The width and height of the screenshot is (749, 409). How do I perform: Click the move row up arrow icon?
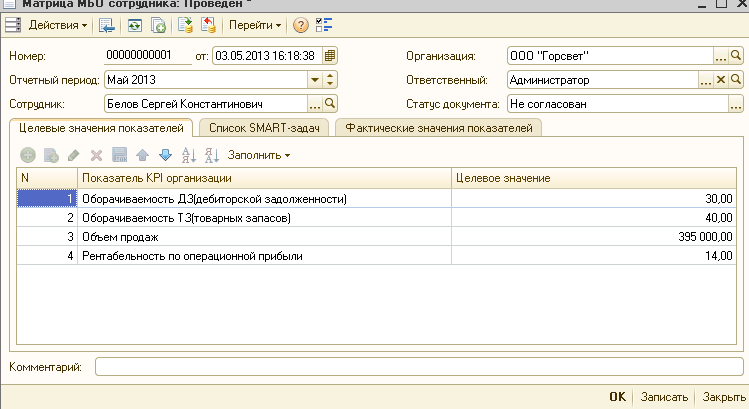[142, 155]
